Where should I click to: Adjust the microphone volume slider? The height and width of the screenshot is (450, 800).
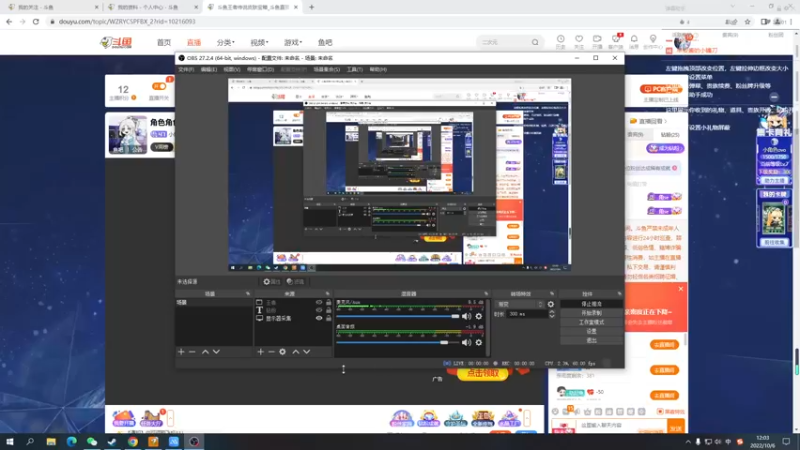coord(398,316)
